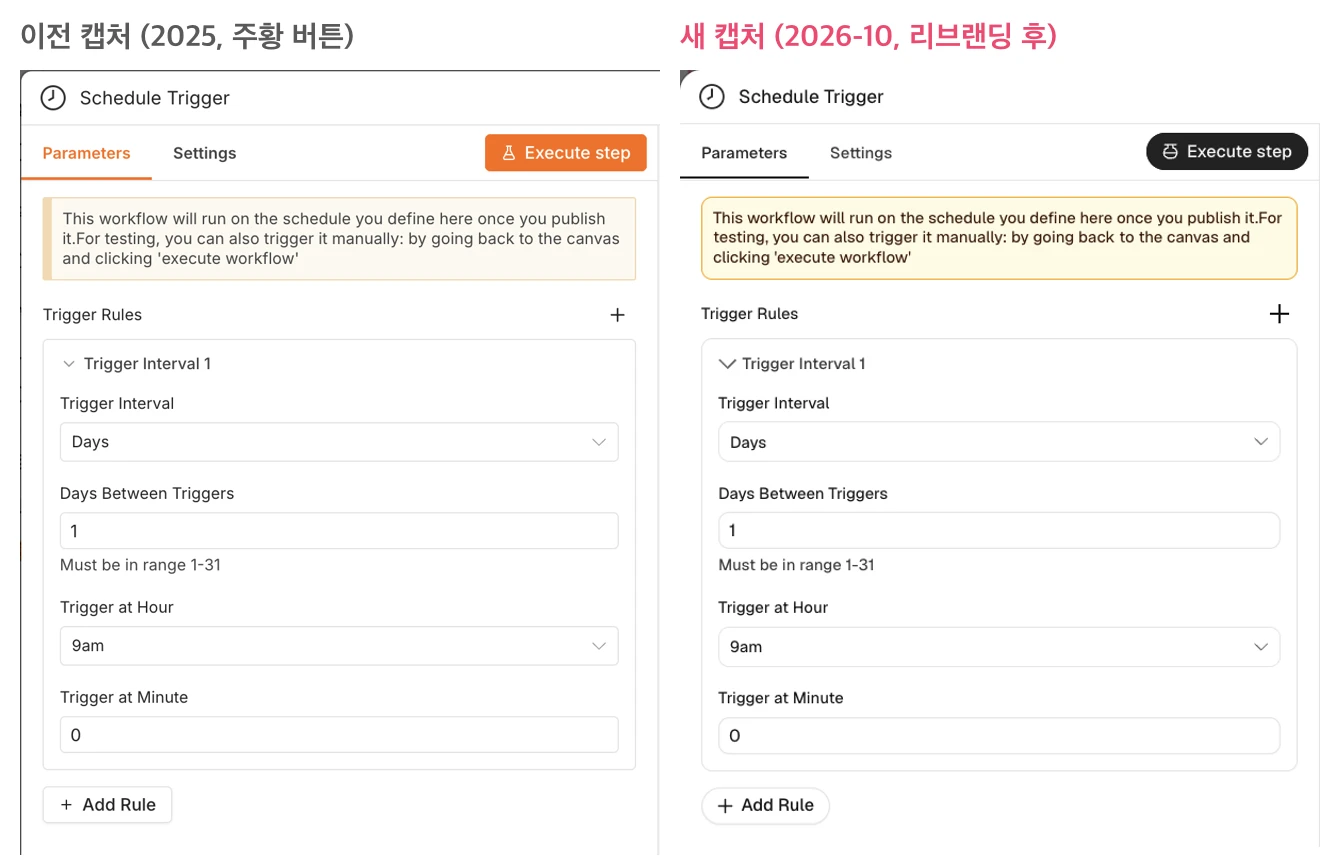Viewport: 1340px width, 865px height.
Task: Click the 'Schedule Trigger' title in 이전 캡처
Action: click(x=155, y=98)
